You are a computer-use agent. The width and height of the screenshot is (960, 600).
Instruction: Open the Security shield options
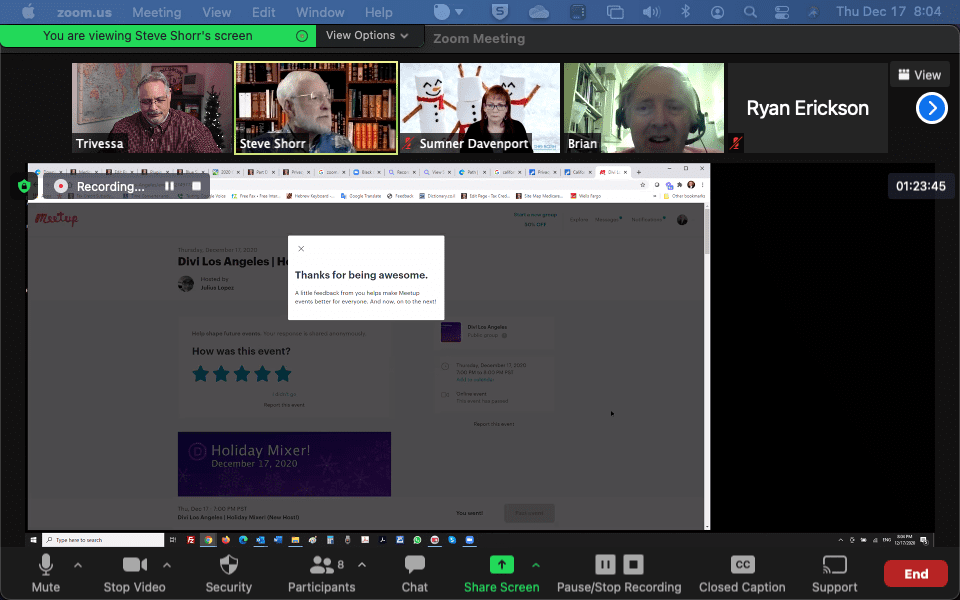[228, 566]
